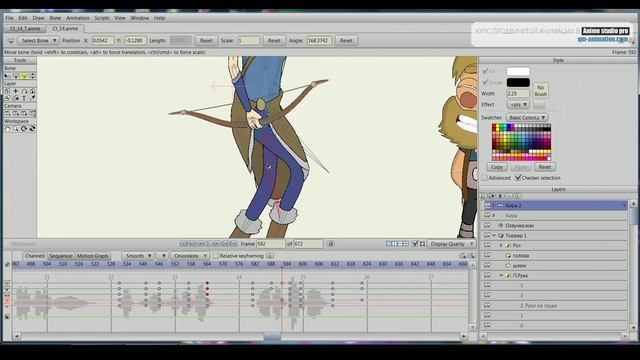Click the Copy button in Style panel
The height and width of the screenshot is (360, 640).
(x=497, y=167)
